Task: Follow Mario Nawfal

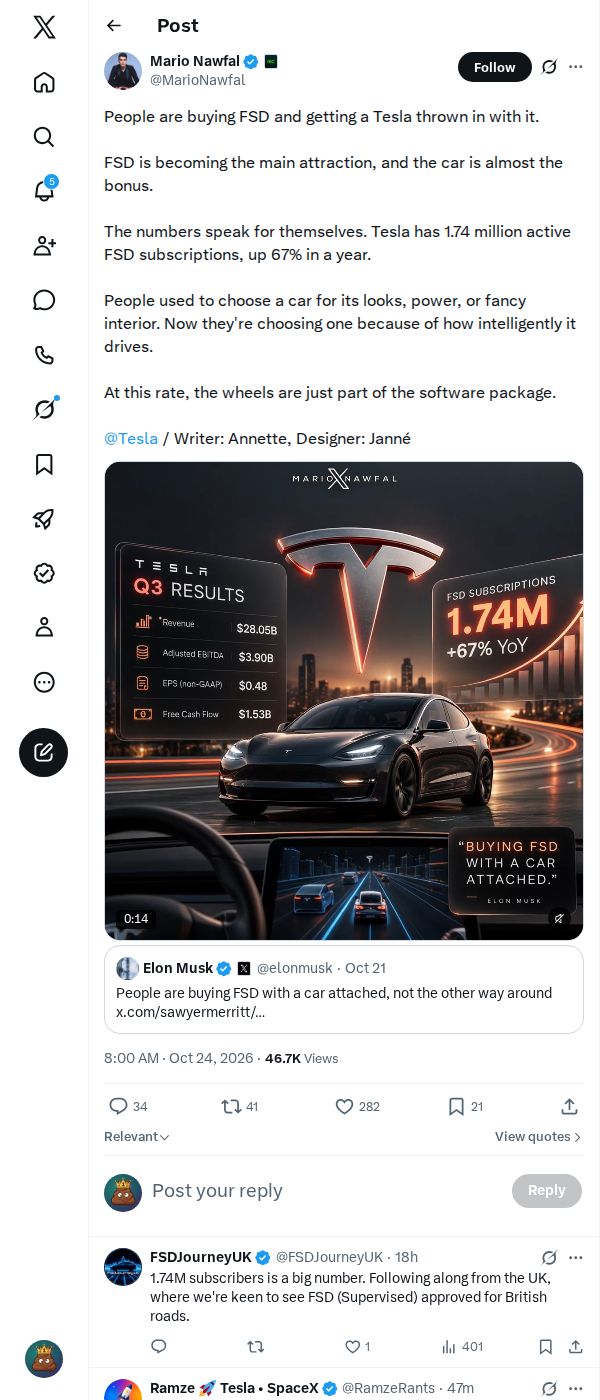Action: tap(495, 67)
